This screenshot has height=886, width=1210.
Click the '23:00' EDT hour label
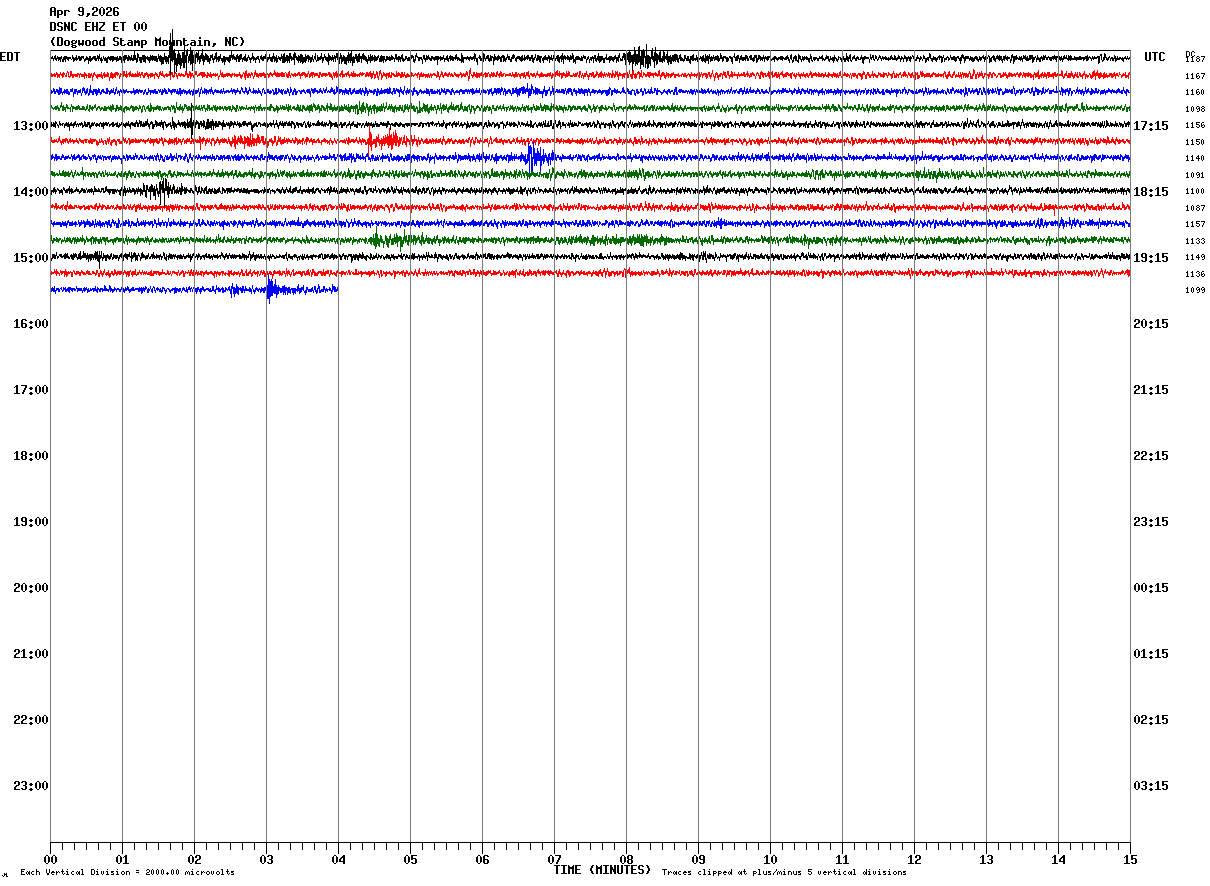31,785
